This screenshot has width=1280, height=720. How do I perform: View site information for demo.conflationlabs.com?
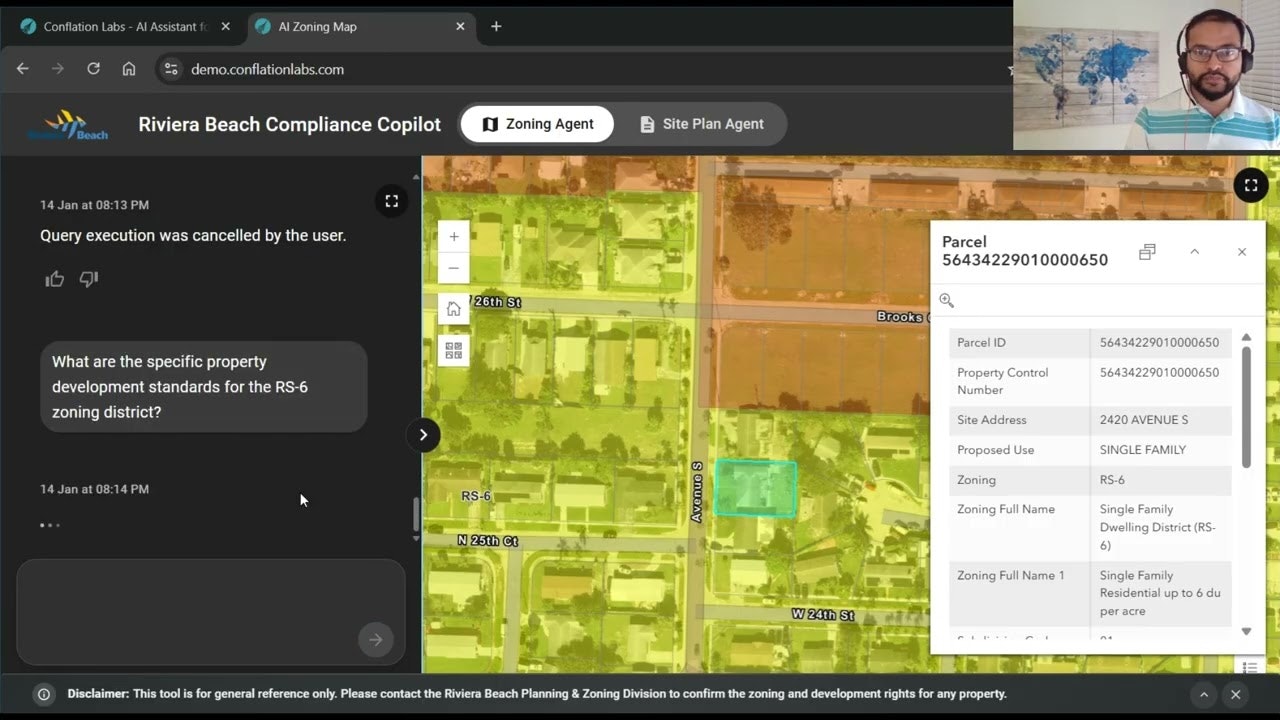tap(171, 69)
